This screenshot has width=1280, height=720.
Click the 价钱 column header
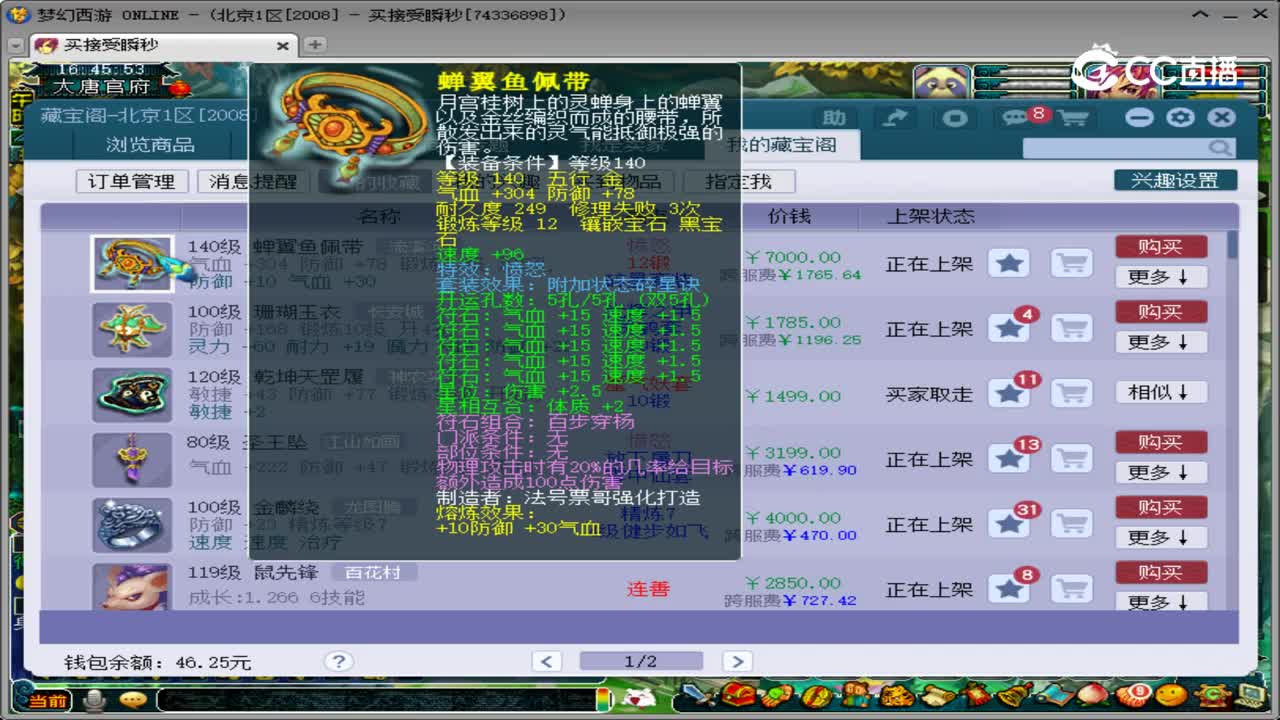point(789,216)
